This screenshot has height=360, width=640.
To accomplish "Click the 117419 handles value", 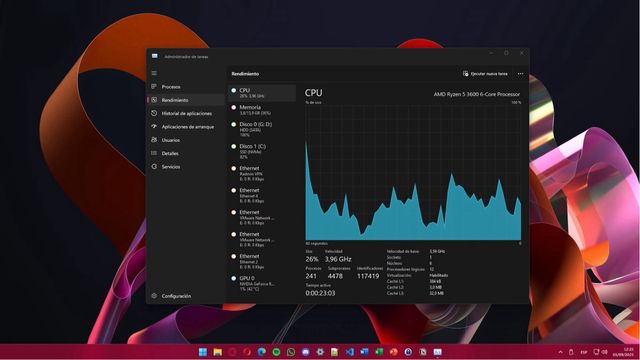I will coord(368,276).
